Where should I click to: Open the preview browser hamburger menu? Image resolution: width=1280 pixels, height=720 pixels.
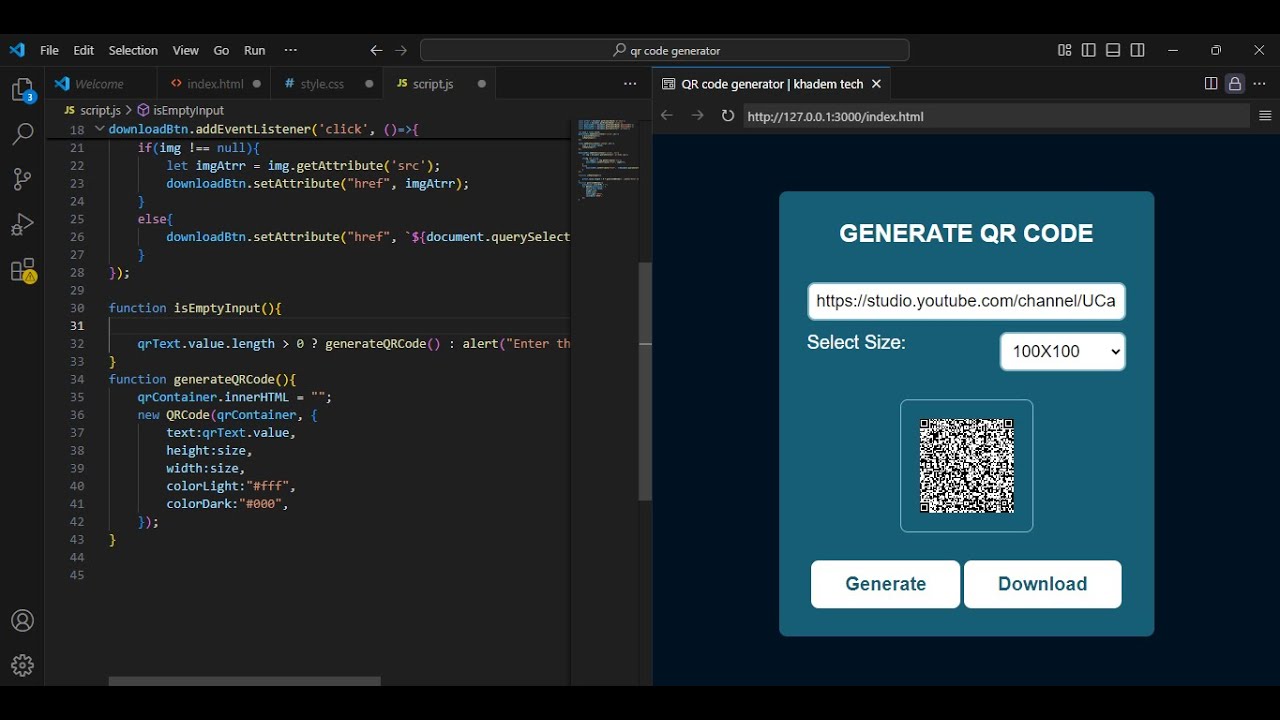[1265, 116]
